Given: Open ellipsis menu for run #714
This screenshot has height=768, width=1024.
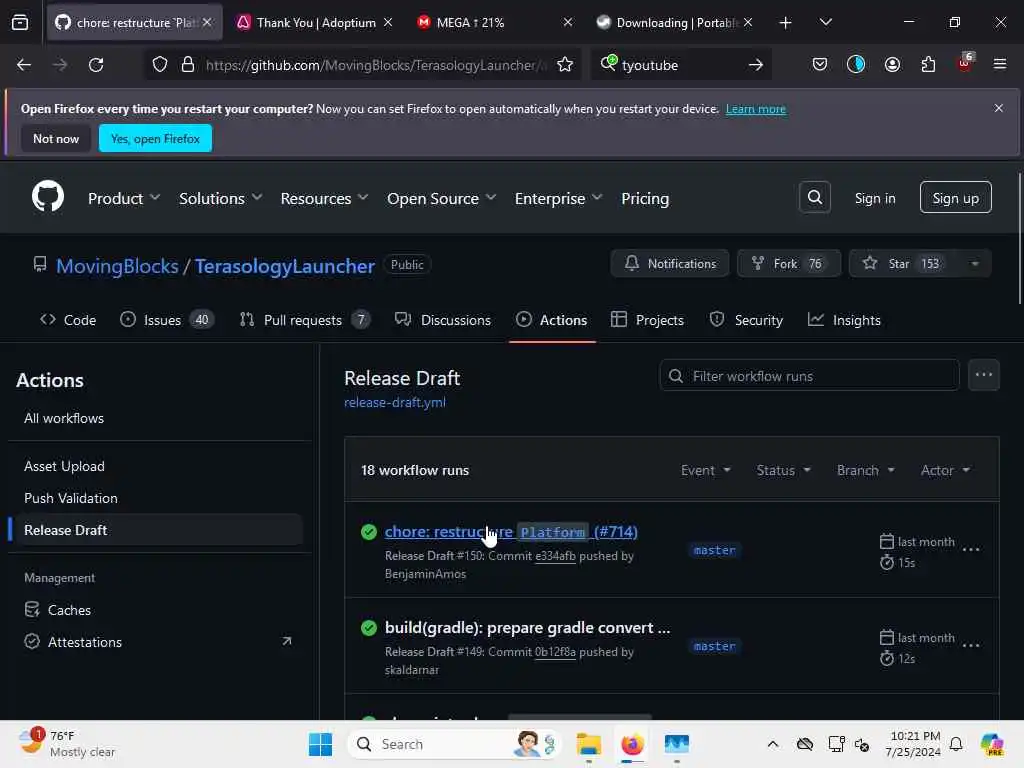Looking at the screenshot, I should (x=971, y=550).
